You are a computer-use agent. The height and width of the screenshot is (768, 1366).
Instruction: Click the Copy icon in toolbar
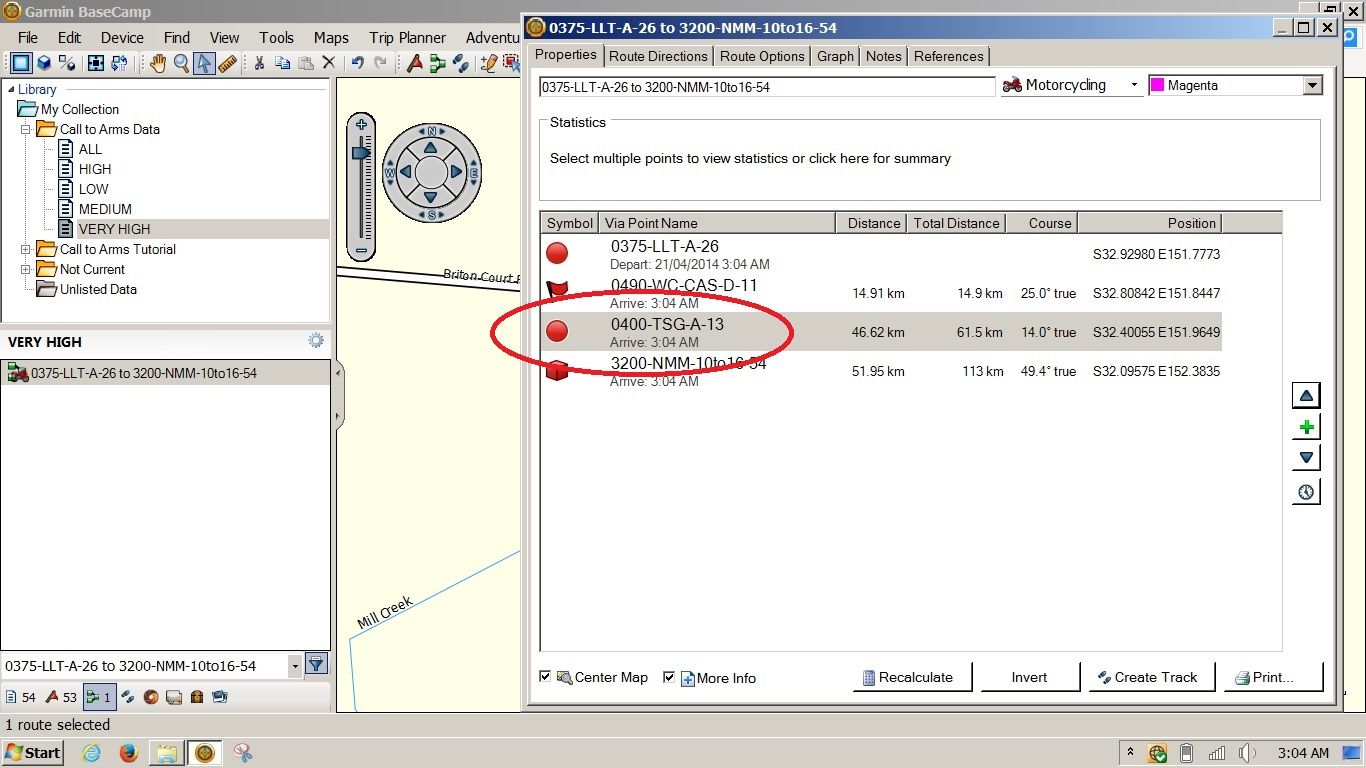click(282, 63)
